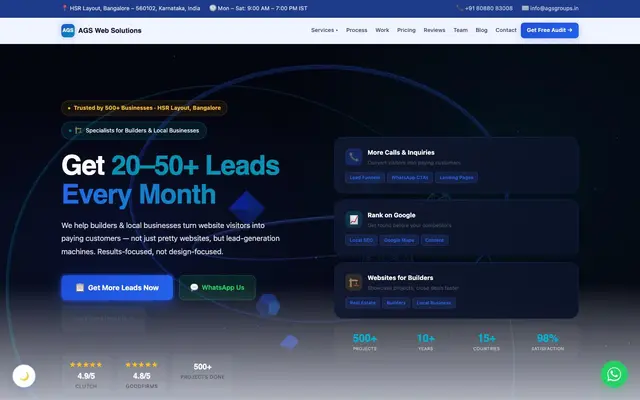Click the HSR Layout address text

[135, 8]
